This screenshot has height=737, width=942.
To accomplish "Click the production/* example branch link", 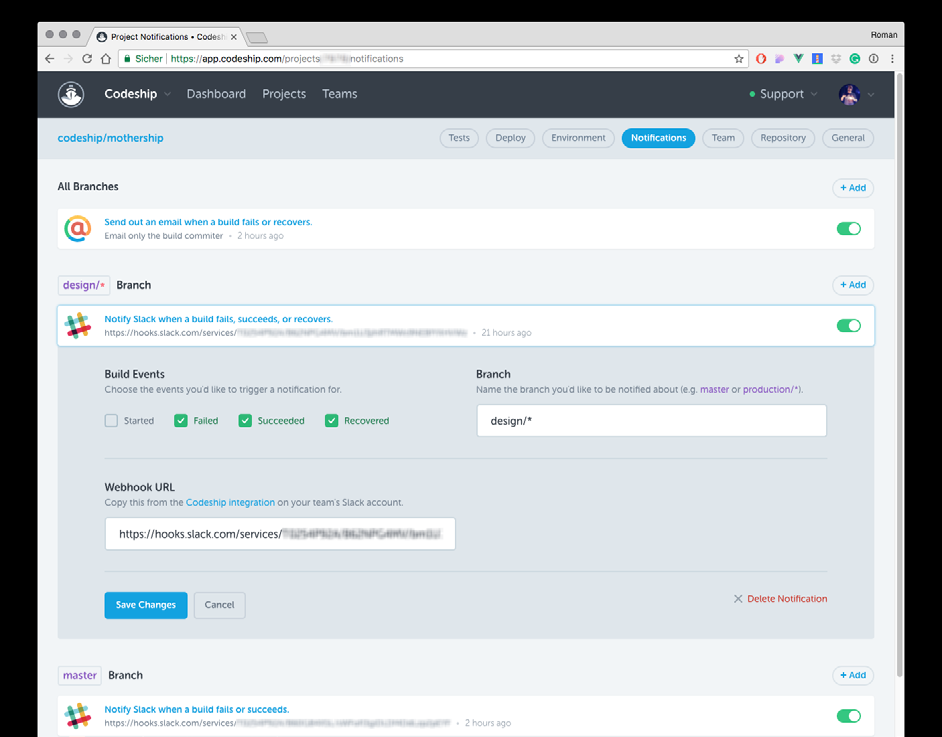I will [x=771, y=389].
